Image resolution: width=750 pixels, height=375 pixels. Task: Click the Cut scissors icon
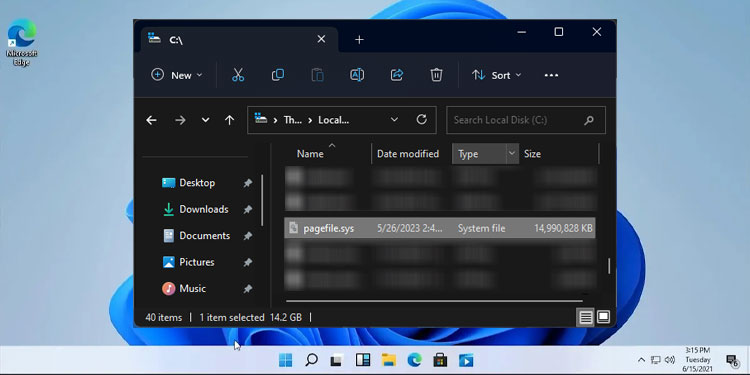[x=238, y=75]
